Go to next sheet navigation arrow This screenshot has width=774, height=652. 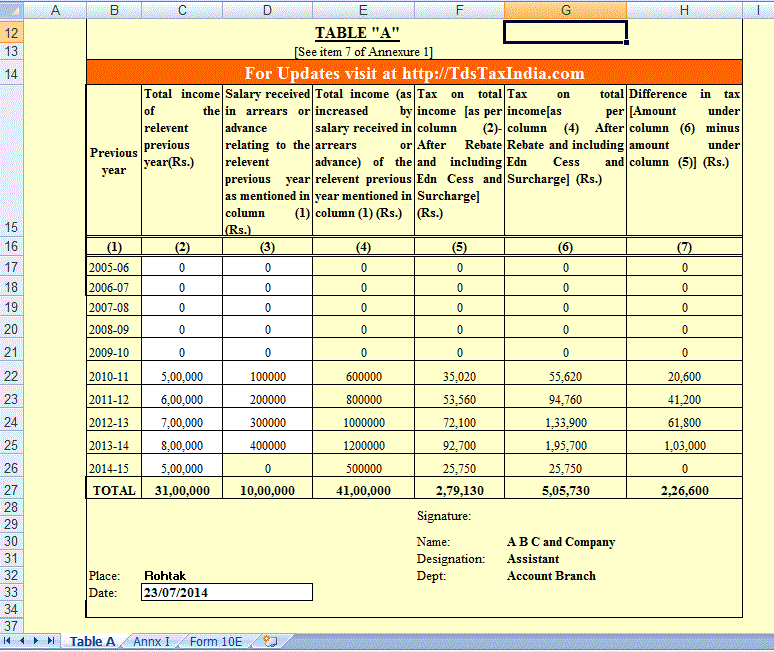click(36, 641)
